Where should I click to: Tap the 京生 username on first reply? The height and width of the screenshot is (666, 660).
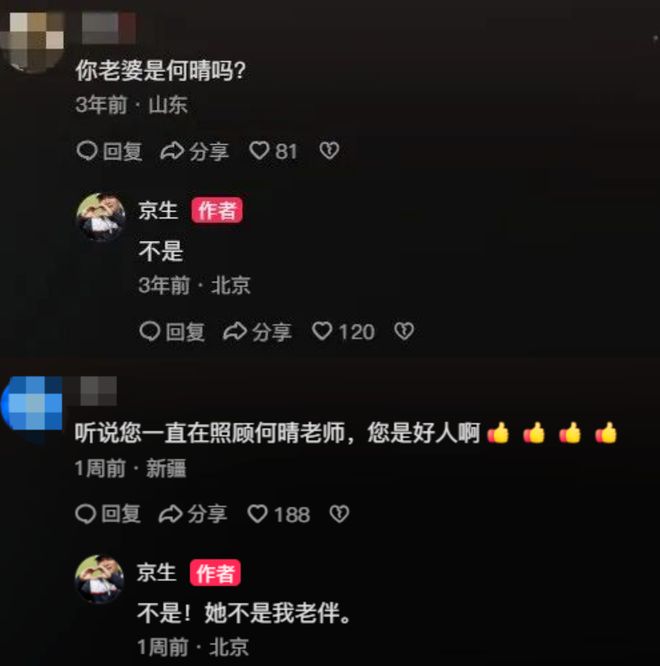[158, 211]
